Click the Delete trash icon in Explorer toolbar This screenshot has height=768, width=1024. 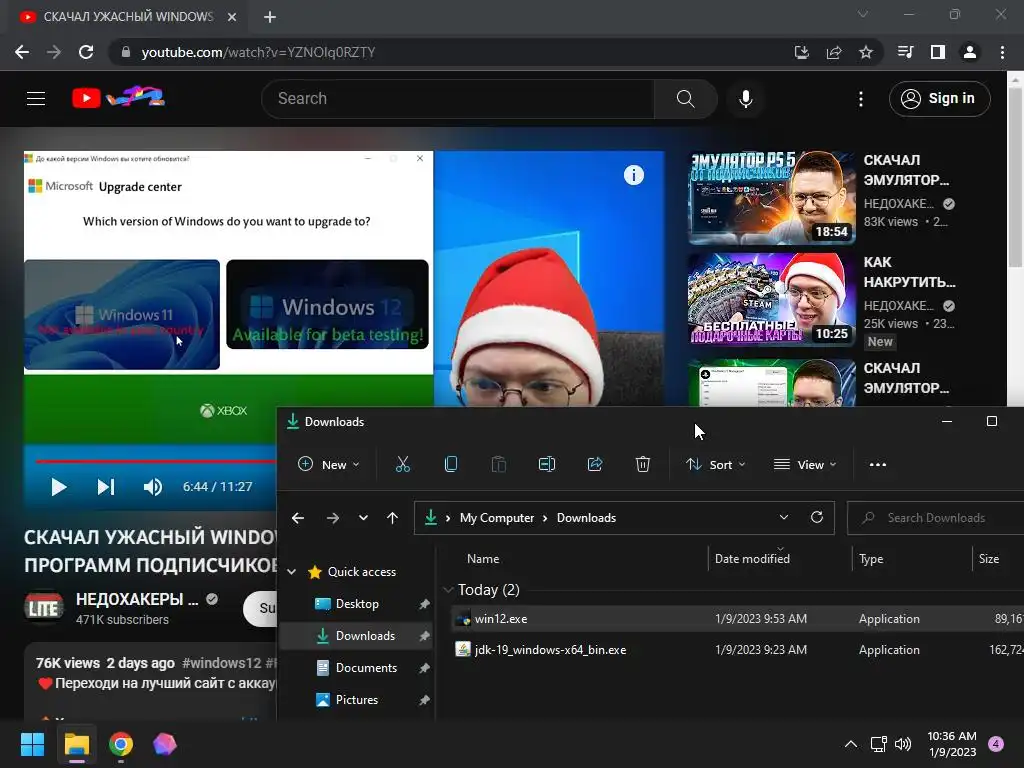pos(643,464)
